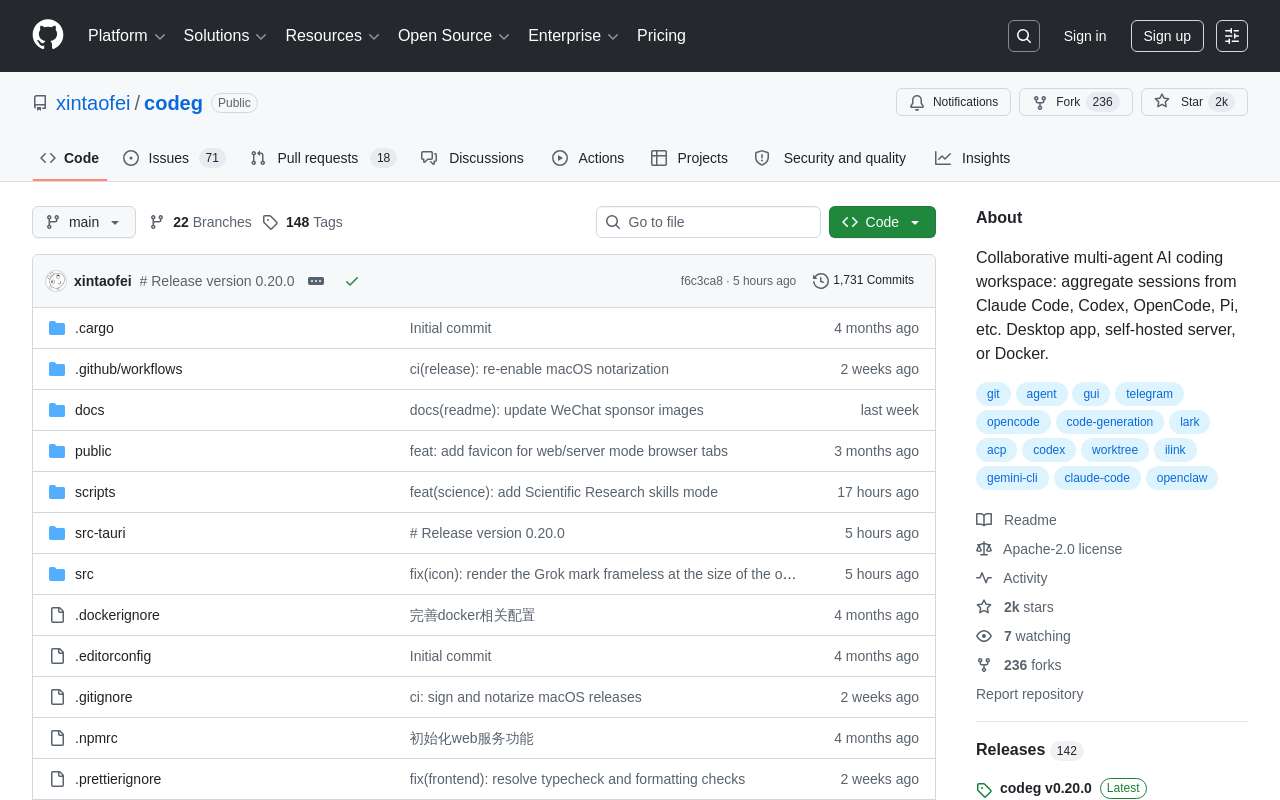
Task: Open commit hash f6c3ca8
Action: (x=701, y=281)
